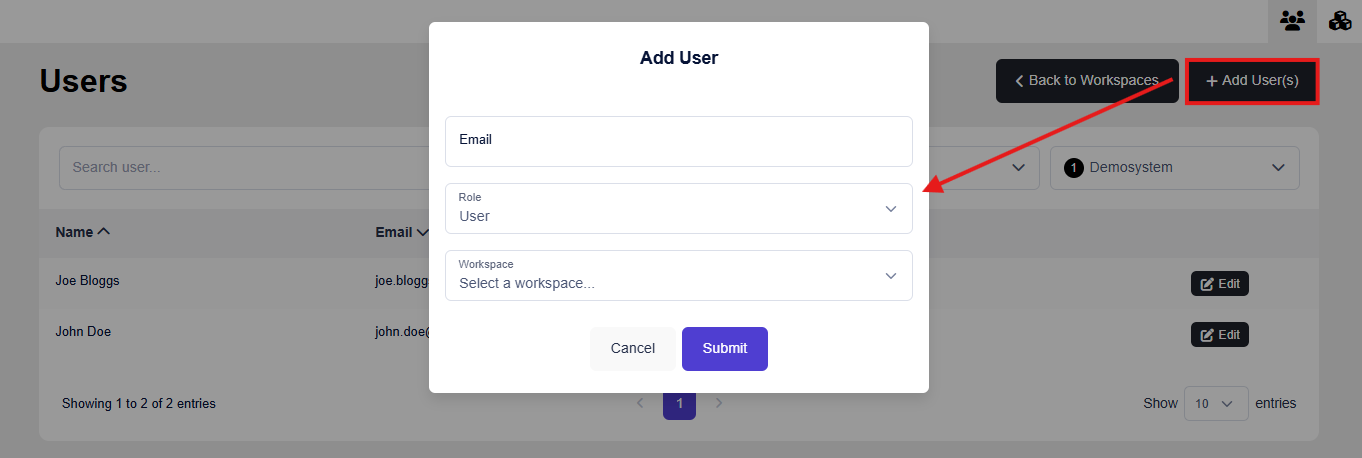Open the users icon in top bar
This screenshot has height=458, width=1362.
point(1292,21)
